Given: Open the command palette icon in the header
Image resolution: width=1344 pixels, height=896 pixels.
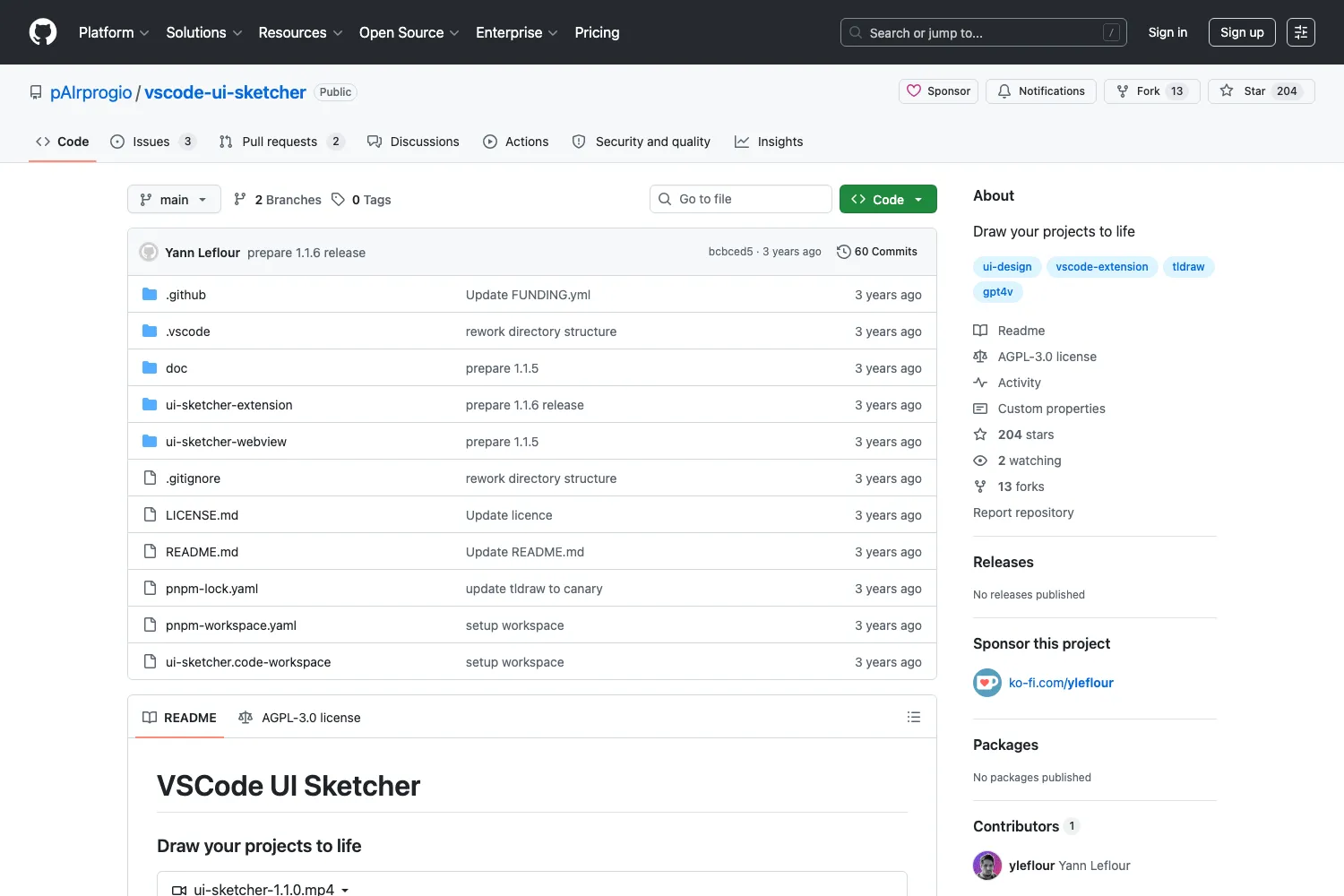Looking at the screenshot, I should [1301, 32].
